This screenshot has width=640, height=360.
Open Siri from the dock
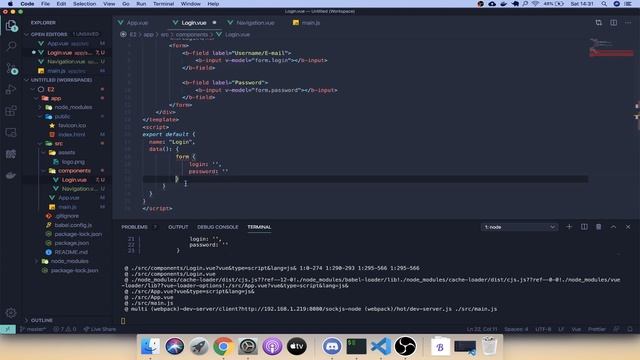tap(175, 347)
